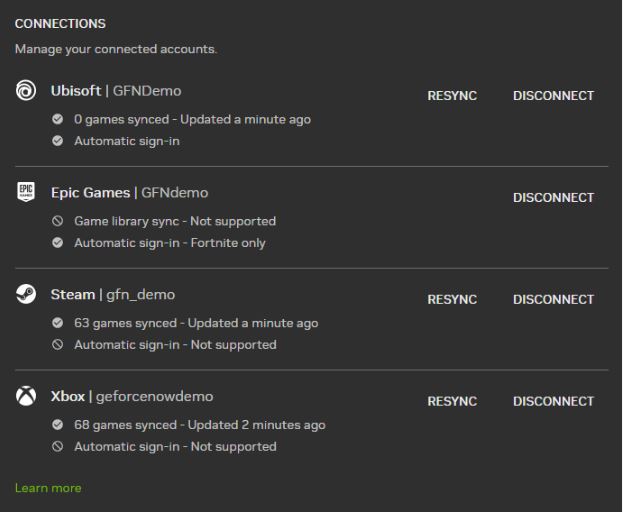The height and width of the screenshot is (514, 623).
Task: Click the Steam logo icon
Action: [26, 294]
